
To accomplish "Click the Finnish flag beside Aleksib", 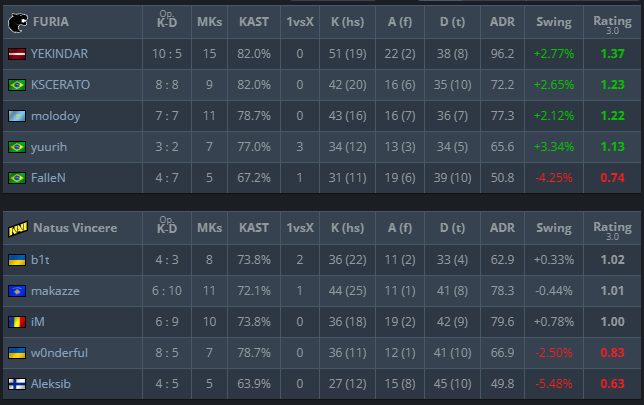I will click(x=16, y=384).
